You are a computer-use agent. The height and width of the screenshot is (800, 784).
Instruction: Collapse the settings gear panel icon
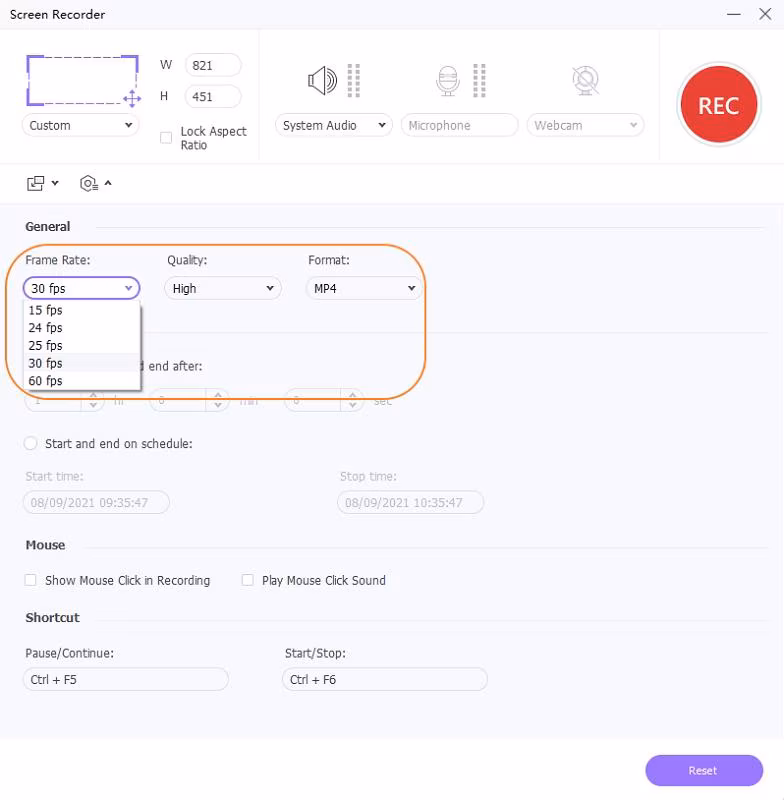(95, 183)
